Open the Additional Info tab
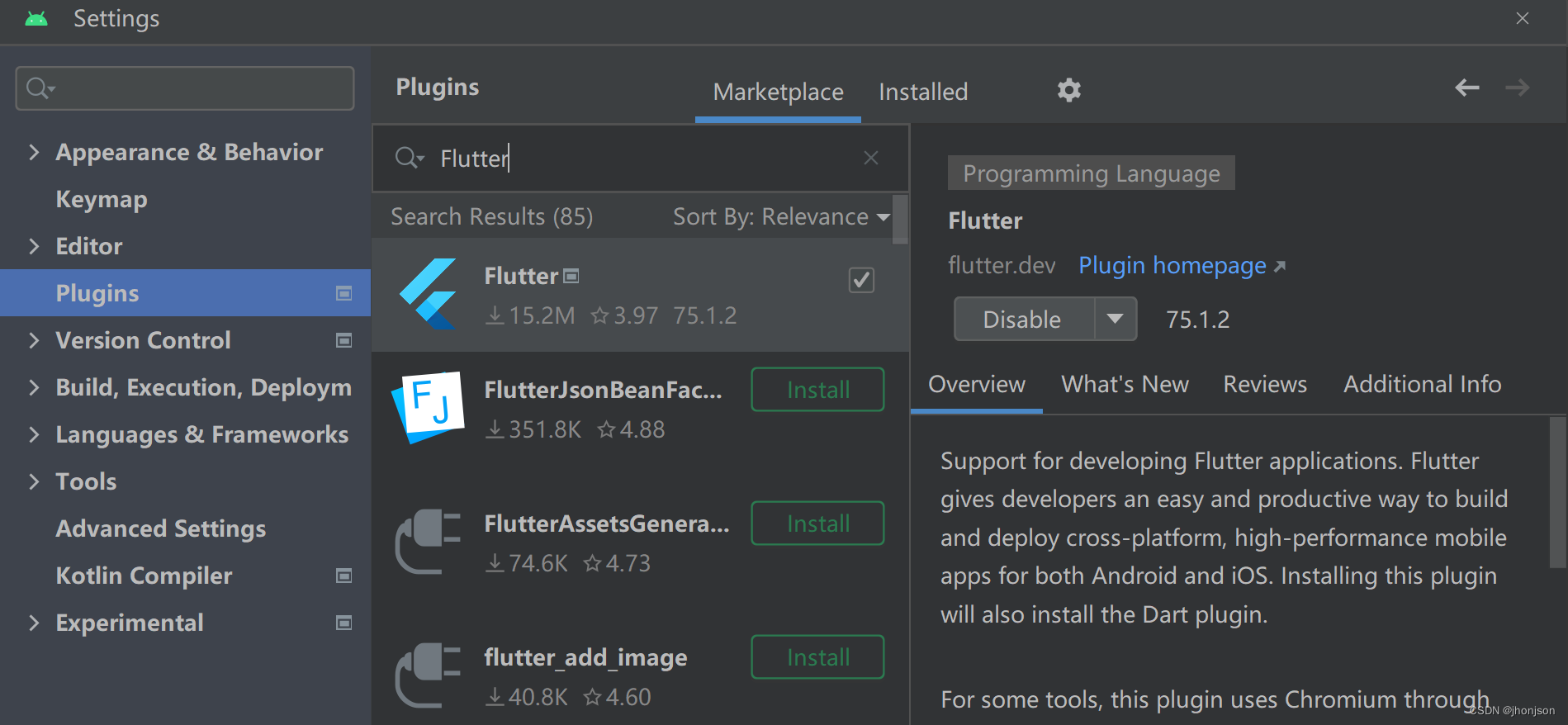1568x725 pixels. click(1422, 384)
